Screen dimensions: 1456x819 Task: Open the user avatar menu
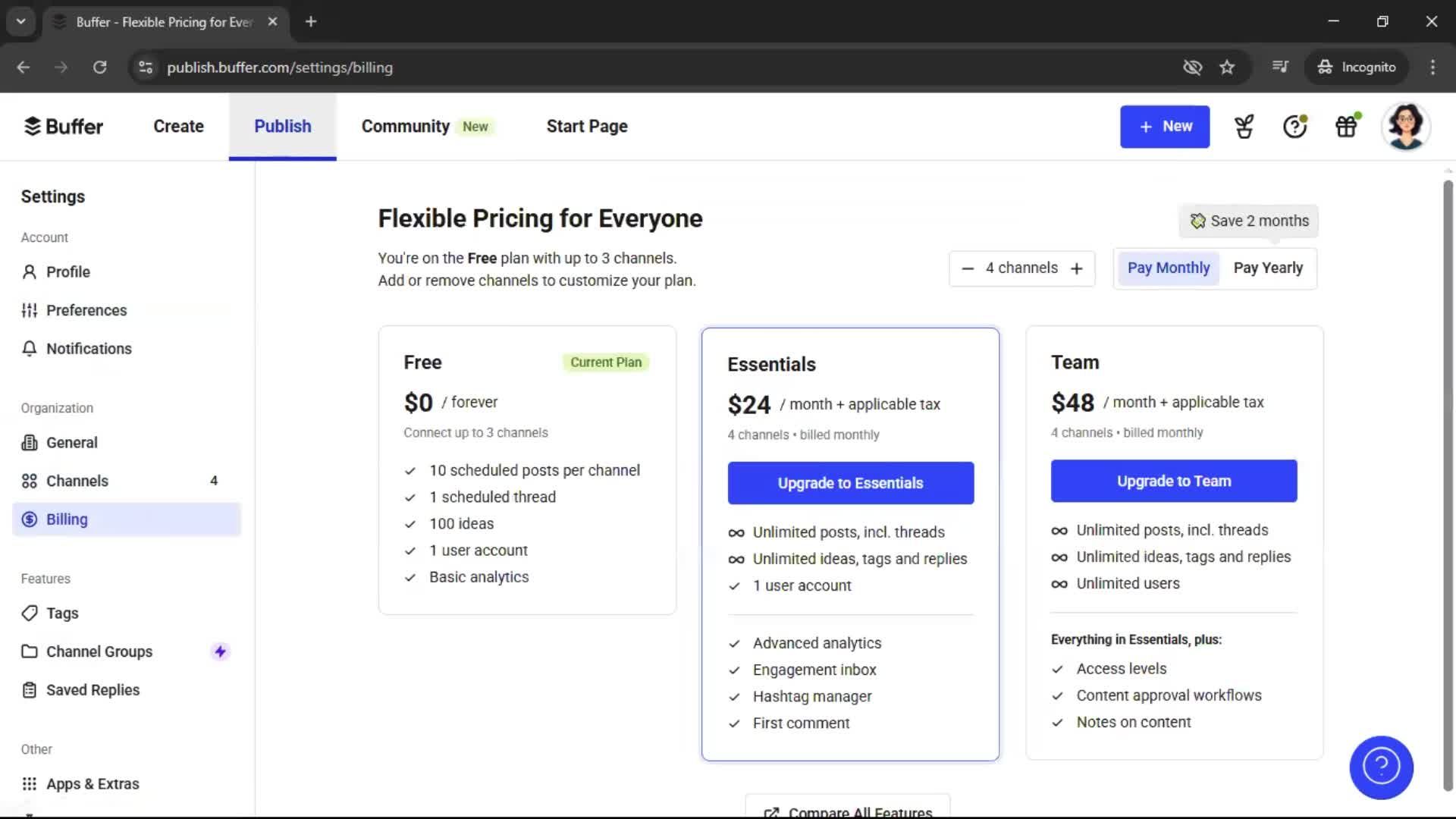pos(1405,127)
